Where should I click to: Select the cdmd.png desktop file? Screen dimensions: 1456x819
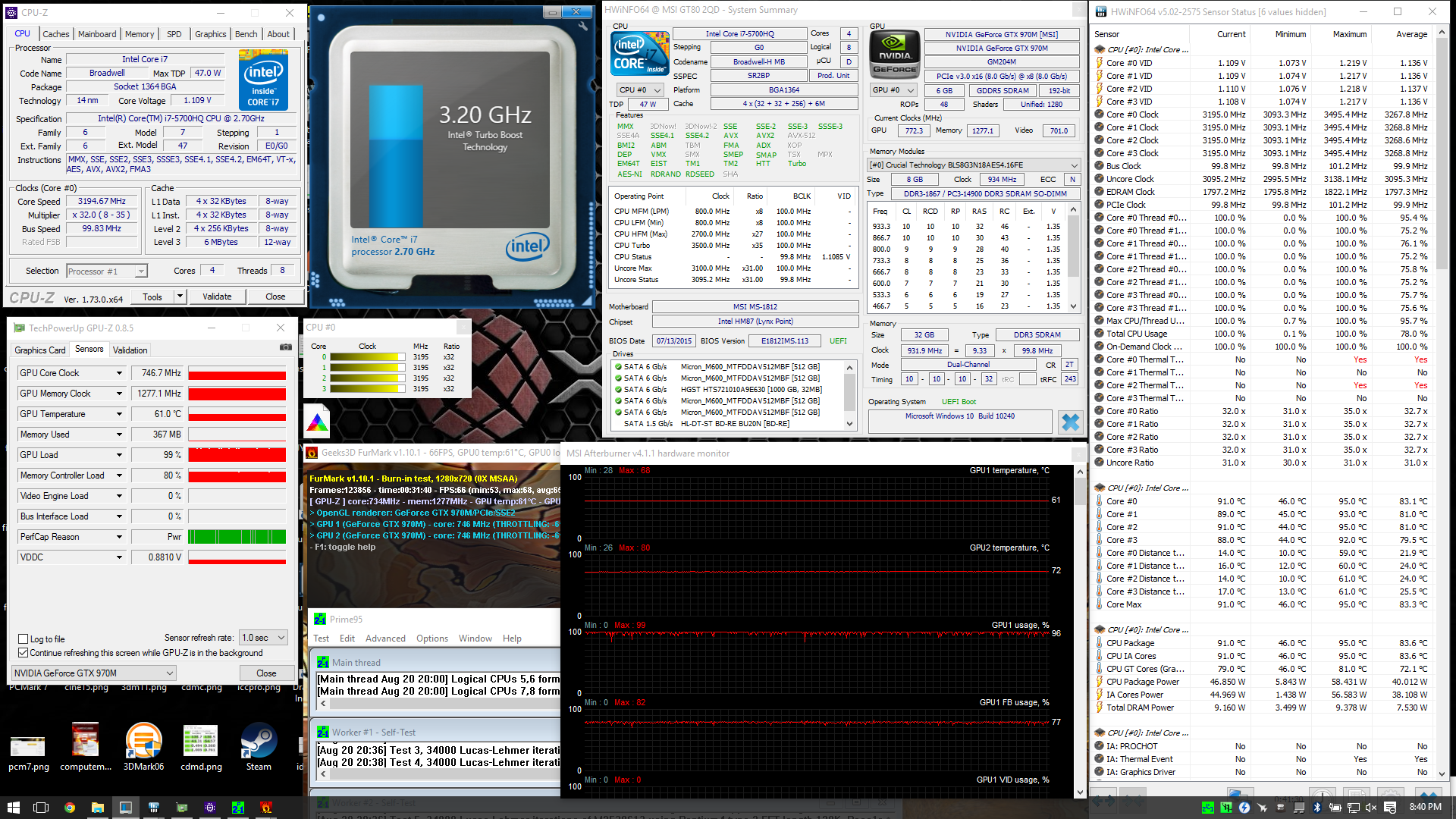(201, 747)
